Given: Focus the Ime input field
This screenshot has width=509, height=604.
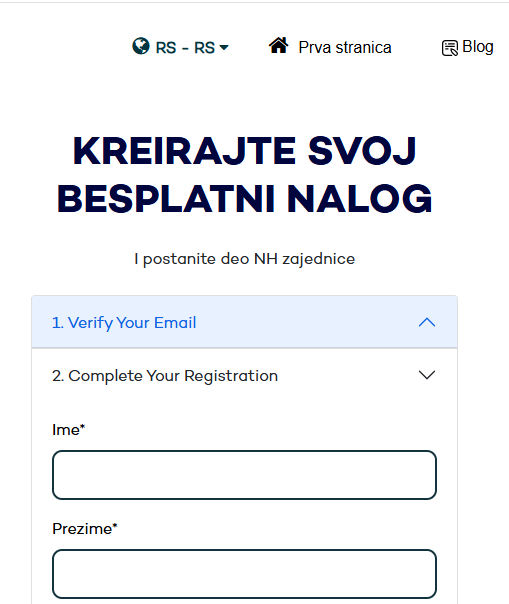Looking at the screenshot, I should [x=245, y=475].
